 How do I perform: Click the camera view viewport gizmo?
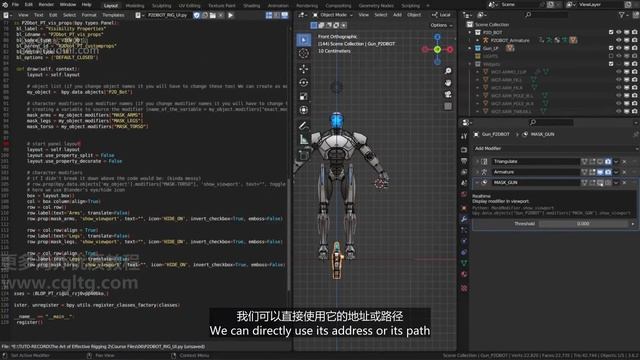tap(448, 95)
